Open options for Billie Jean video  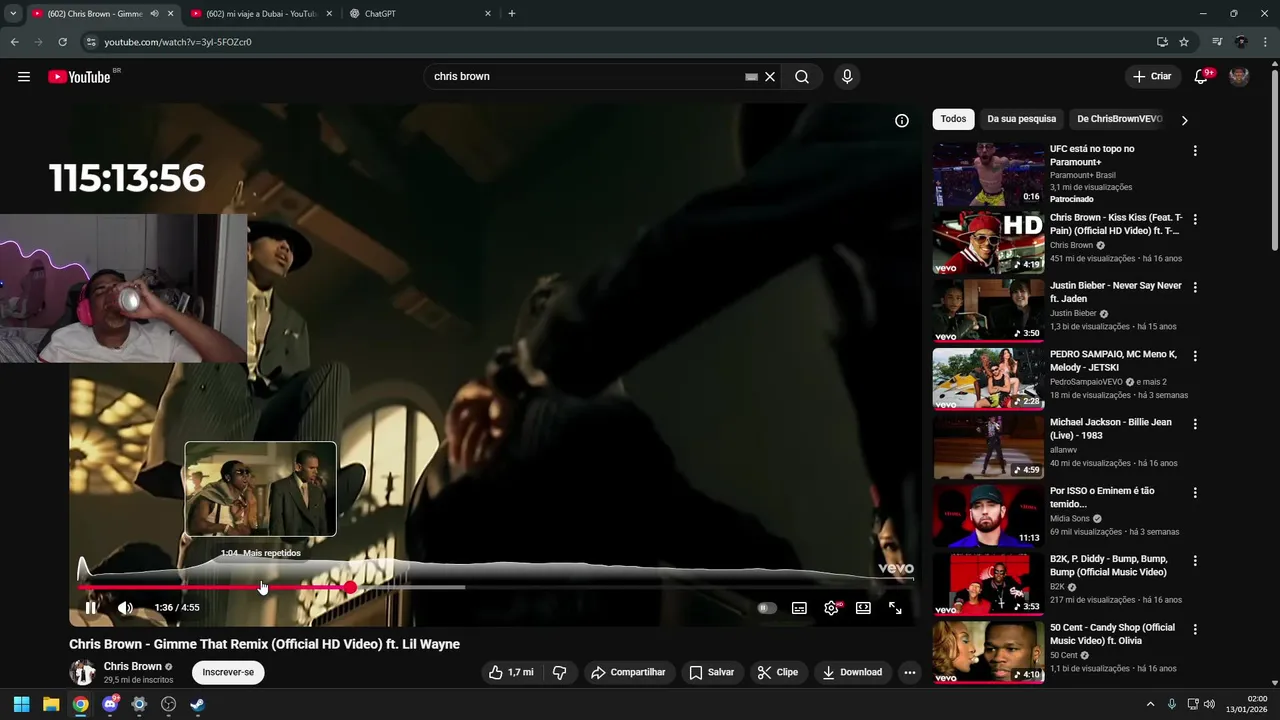1194,424
